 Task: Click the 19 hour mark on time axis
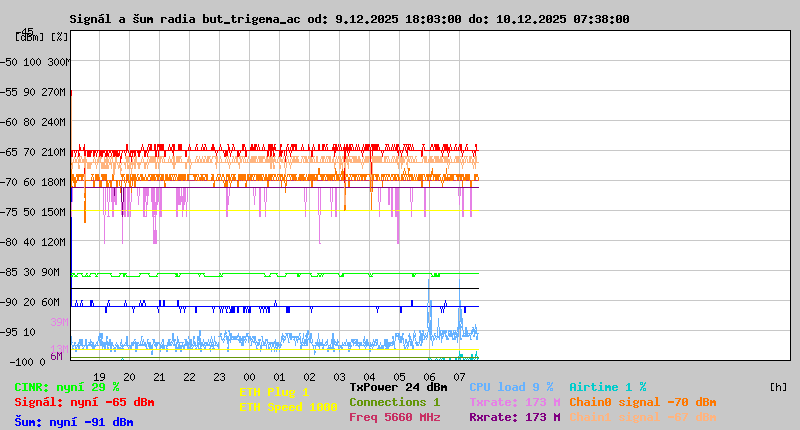click(x=99, y=376)
